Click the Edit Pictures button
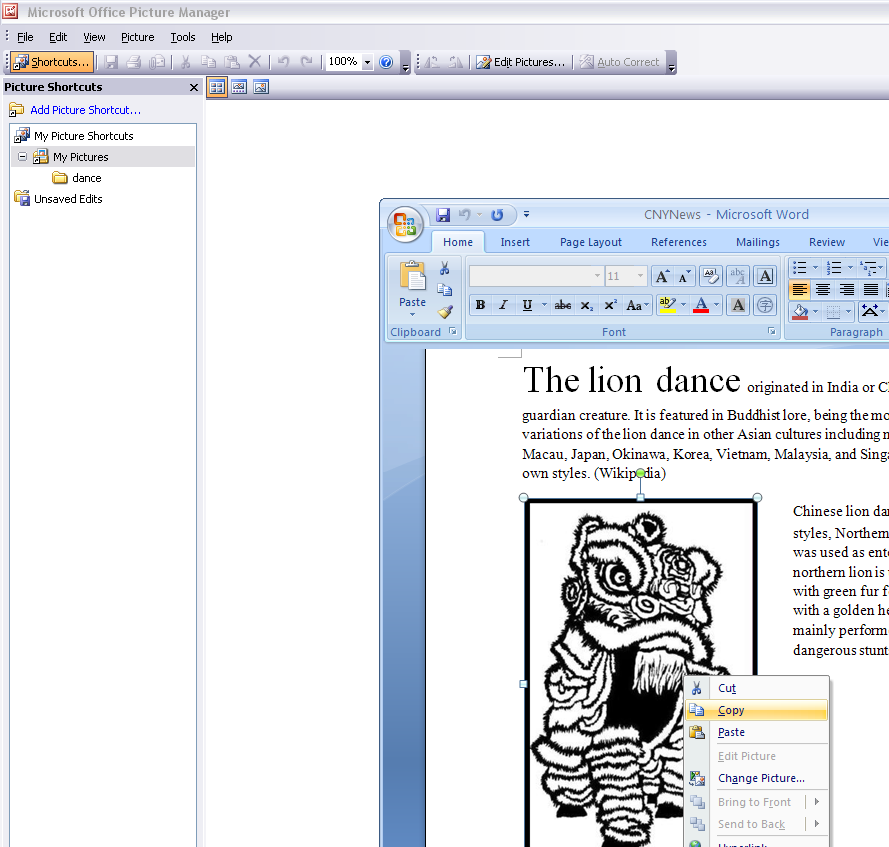 tap(520, 62)
